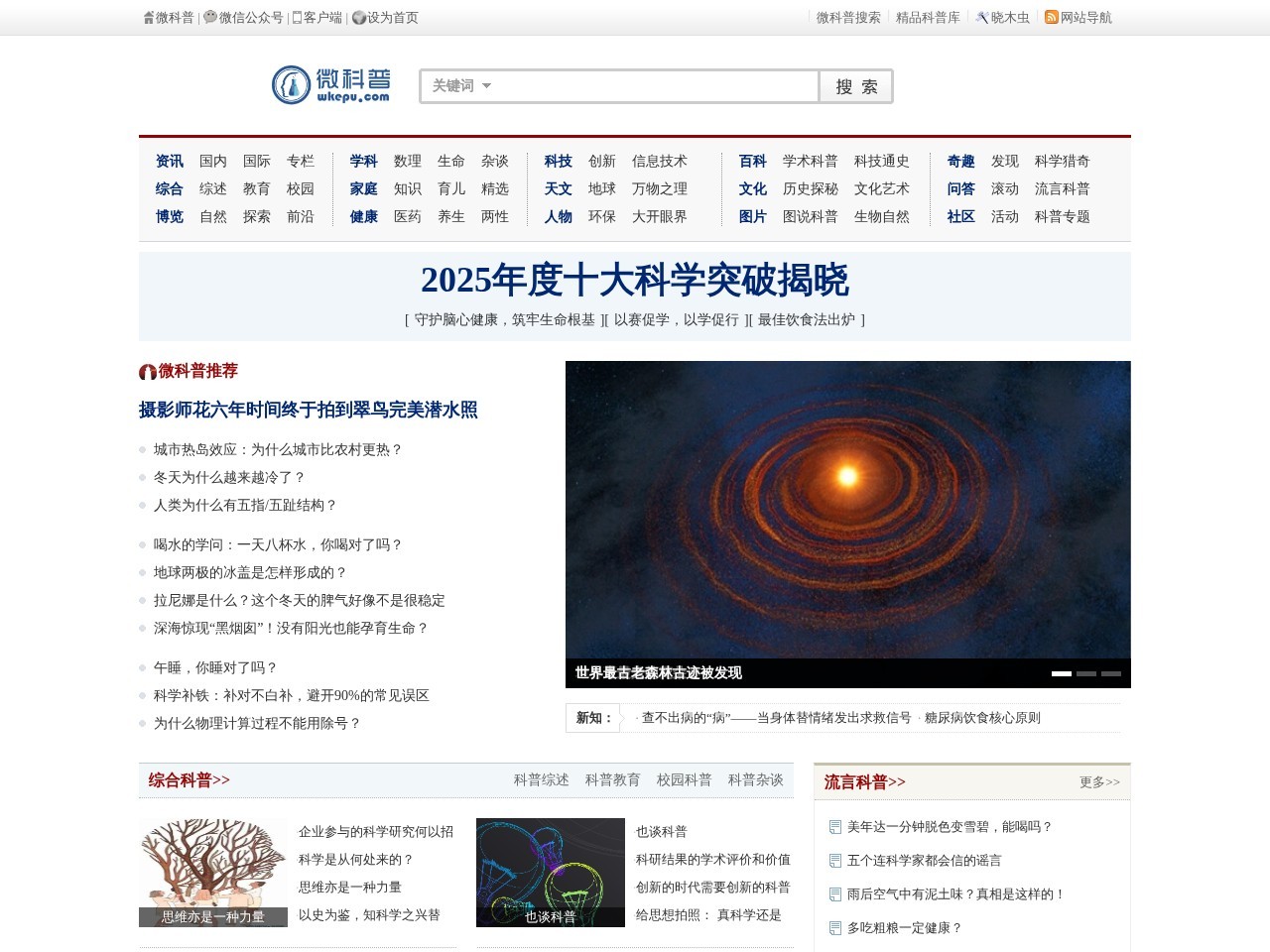The width and height of the screenshot is (1270, 952).
Task: Open 喝水的学问 article link
Action: pyautogui.click(x=278, y=544)
